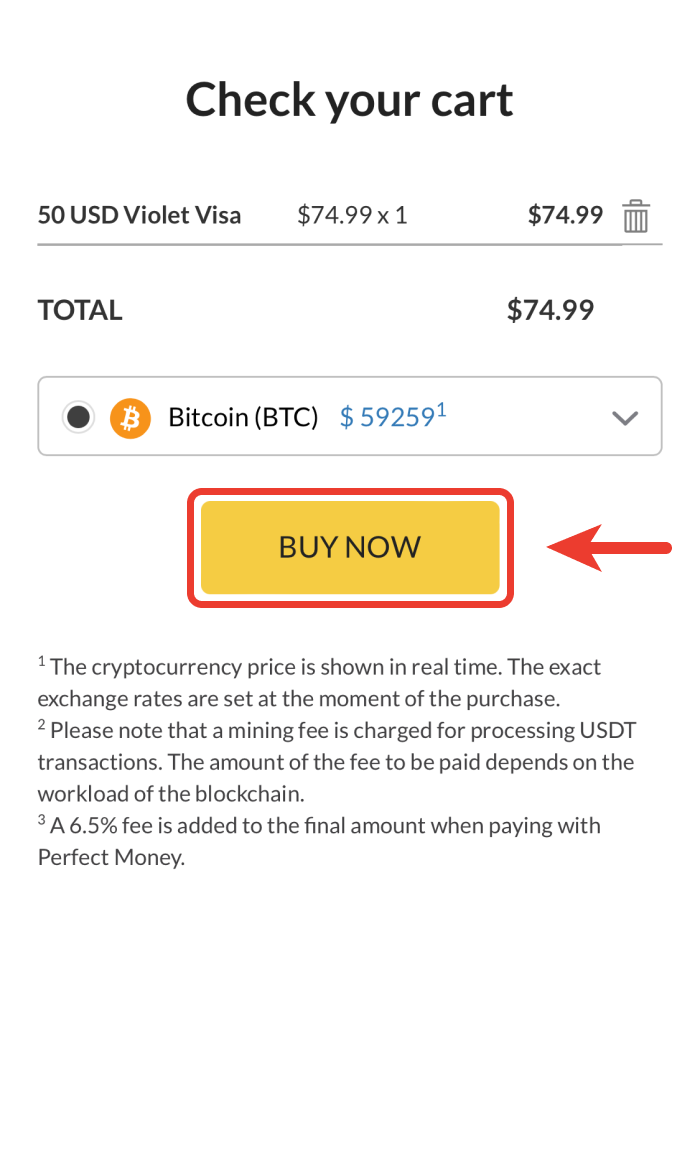This screenshot has height=1175, width=700.
Task: Click the Check your cart heading
Action: tap(349, 100)
